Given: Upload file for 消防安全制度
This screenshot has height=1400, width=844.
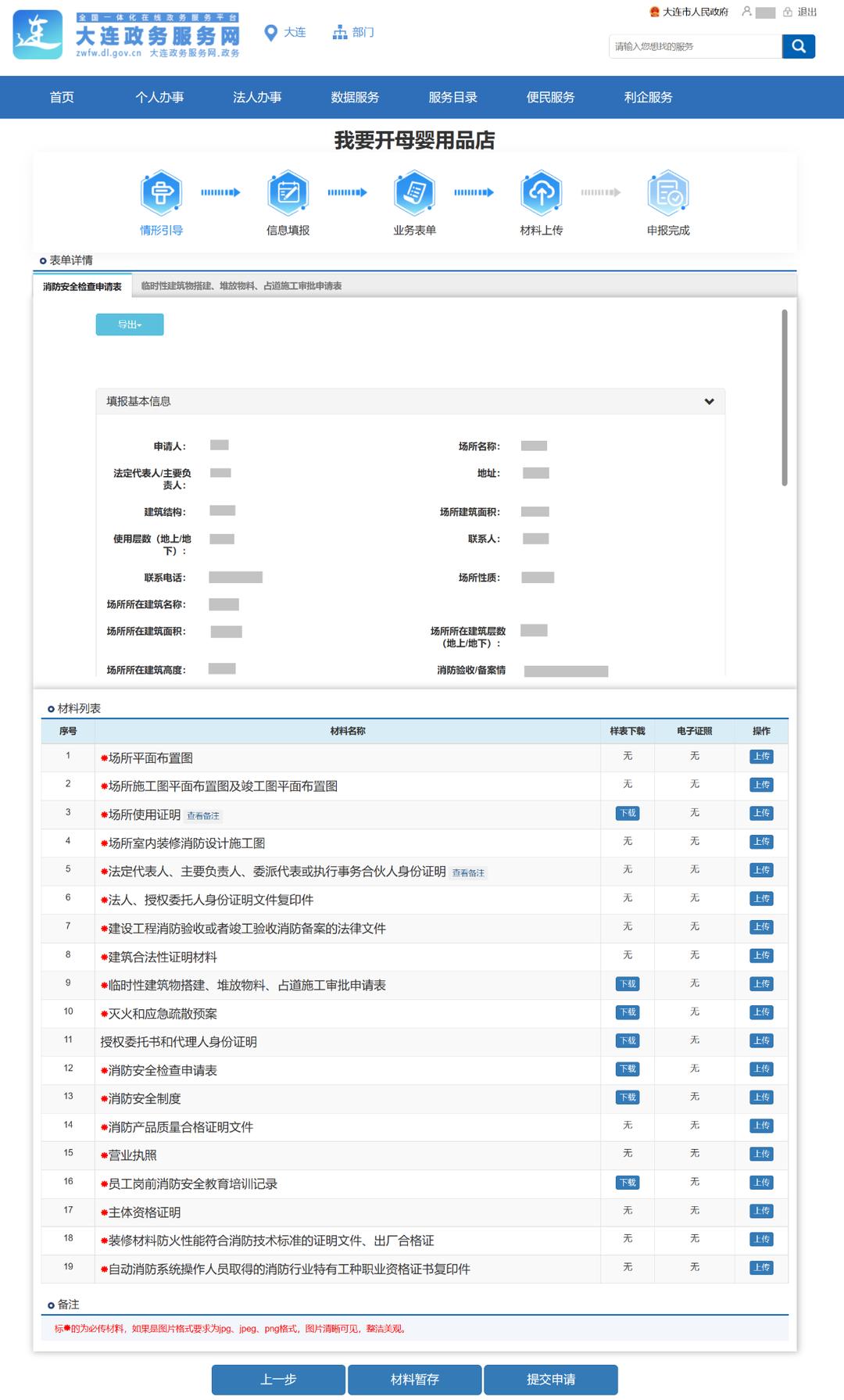Looking at the screenshot, I should tap(761, 1097).
